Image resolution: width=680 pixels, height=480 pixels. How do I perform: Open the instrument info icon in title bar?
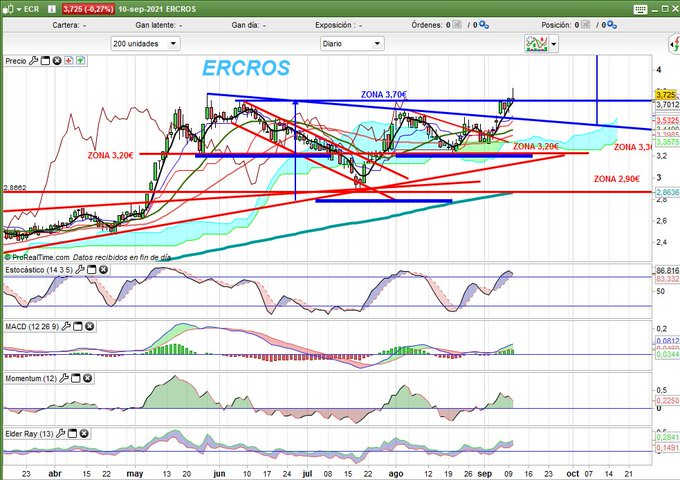click(x=52, y=9)
